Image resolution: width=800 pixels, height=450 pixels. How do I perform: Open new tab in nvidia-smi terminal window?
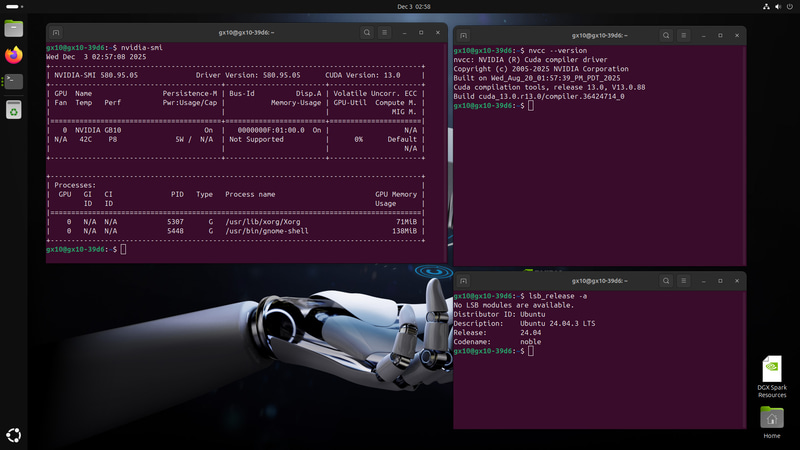56,33
